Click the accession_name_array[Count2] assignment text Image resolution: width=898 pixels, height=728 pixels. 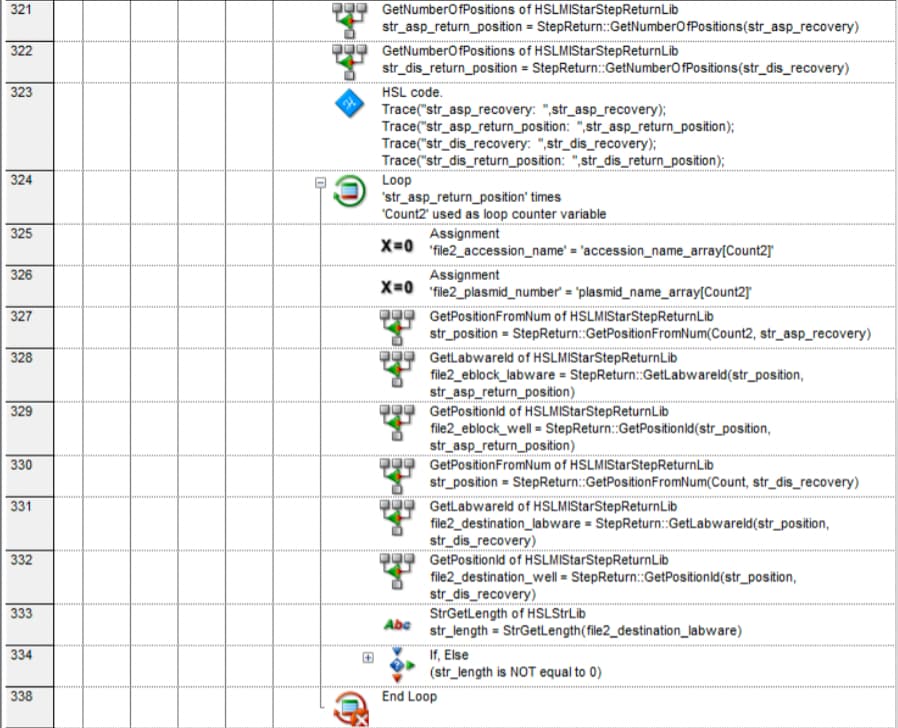tap(602, 251)
